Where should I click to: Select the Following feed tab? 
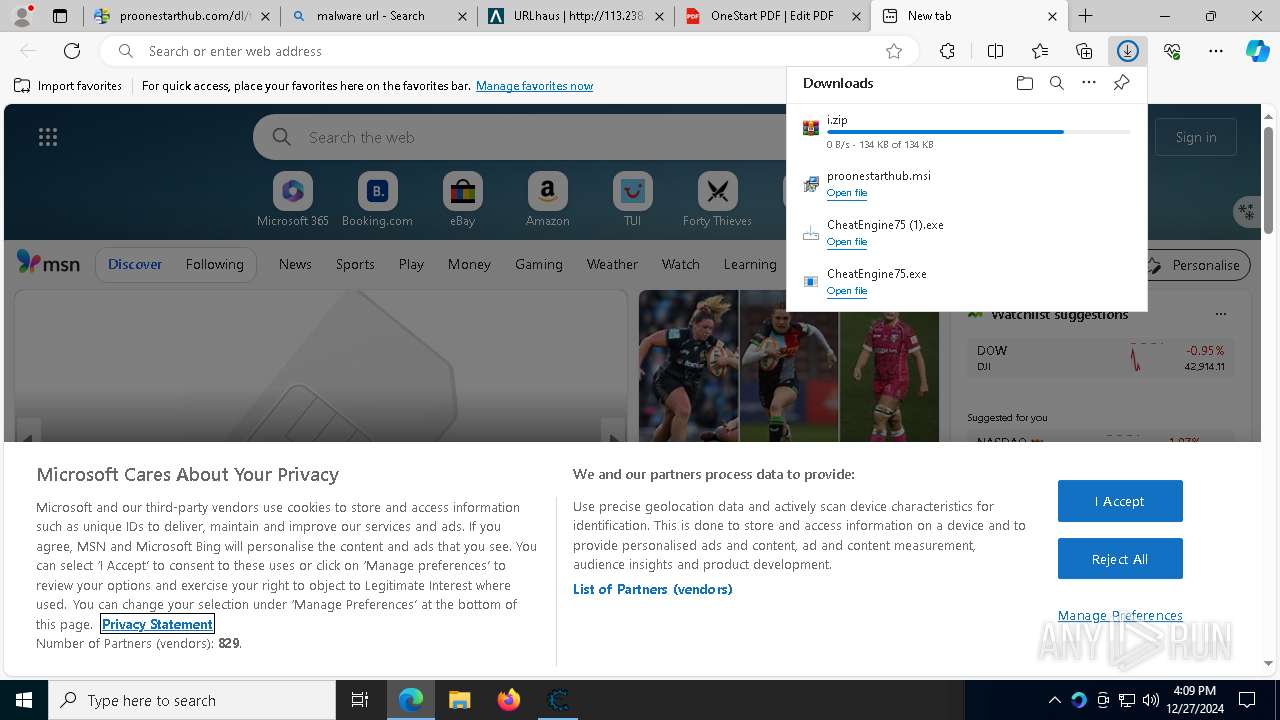tap(214, 264)
